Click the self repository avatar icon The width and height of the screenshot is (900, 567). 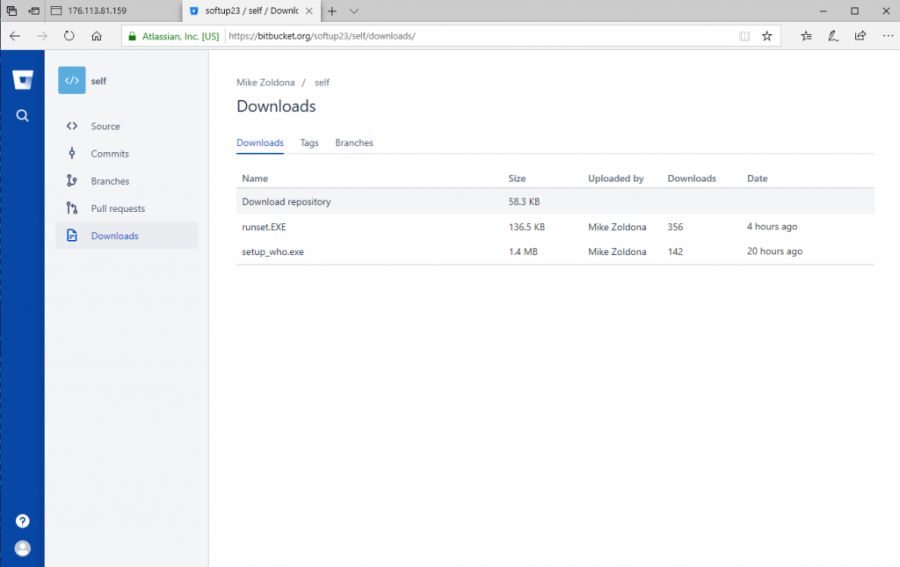point(71,81)
